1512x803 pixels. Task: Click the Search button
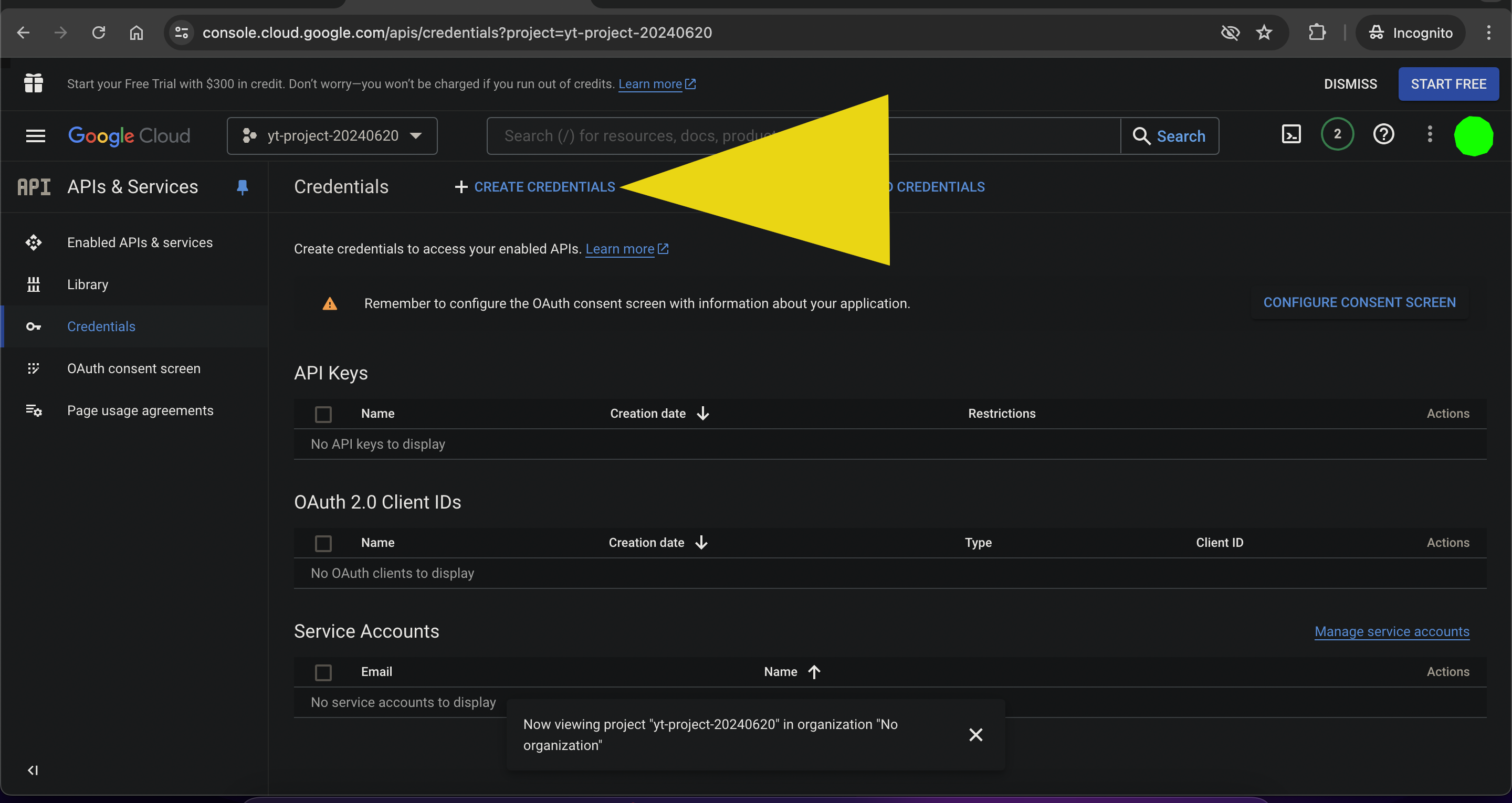[1170, 136]
